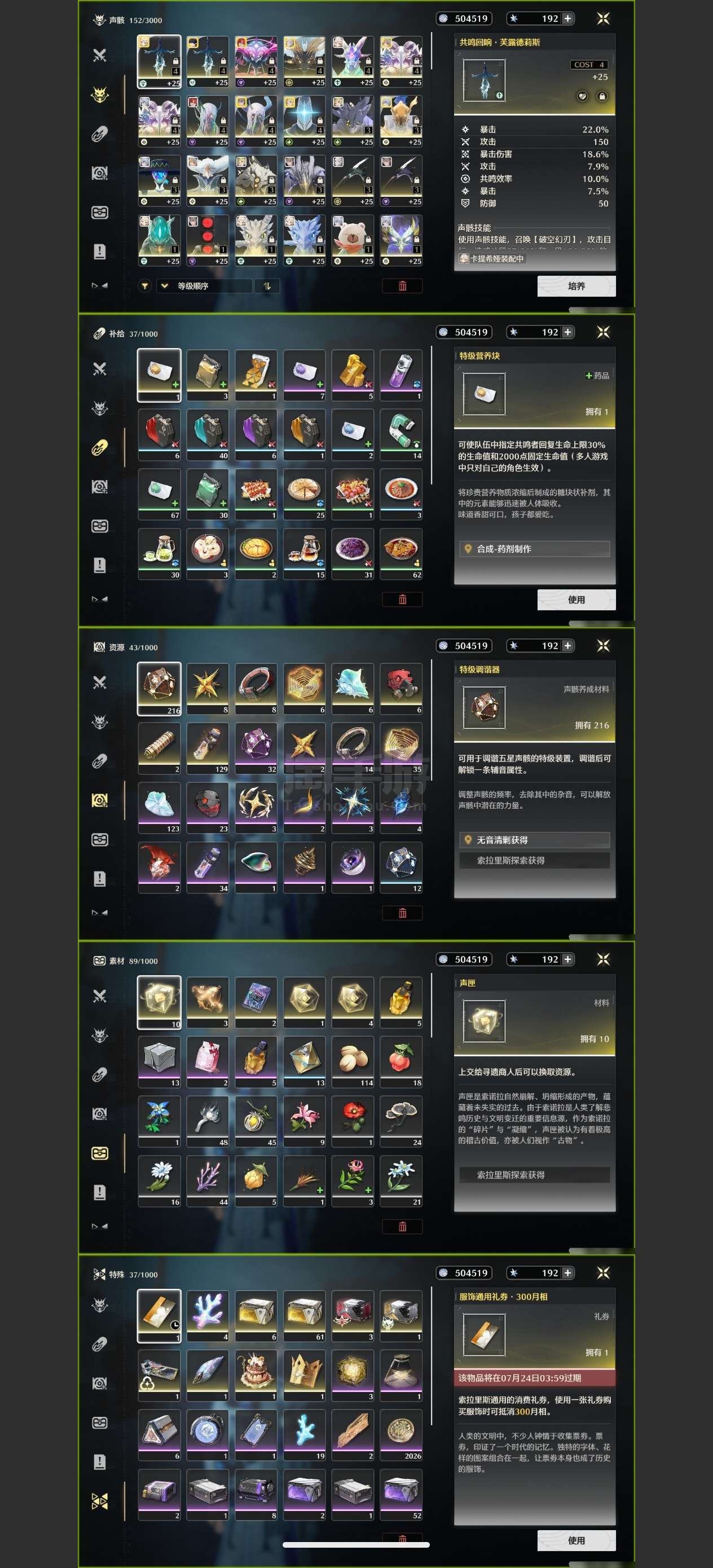
Task: Toggle the discard mark beside the echo lock
Action: pyautogui.click(x=583, y=96)
